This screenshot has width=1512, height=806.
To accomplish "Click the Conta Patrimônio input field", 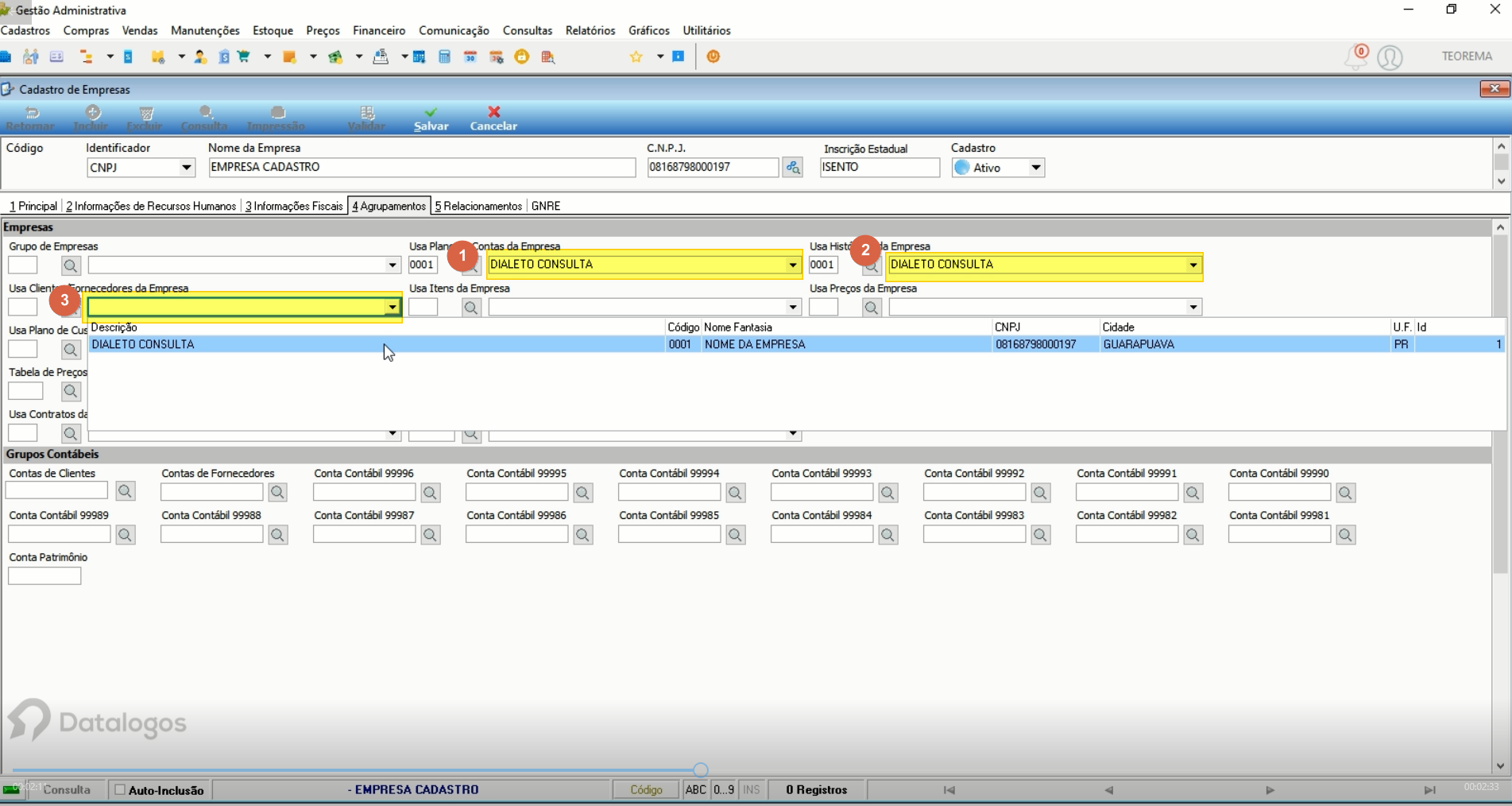I will tap(44, 576).
